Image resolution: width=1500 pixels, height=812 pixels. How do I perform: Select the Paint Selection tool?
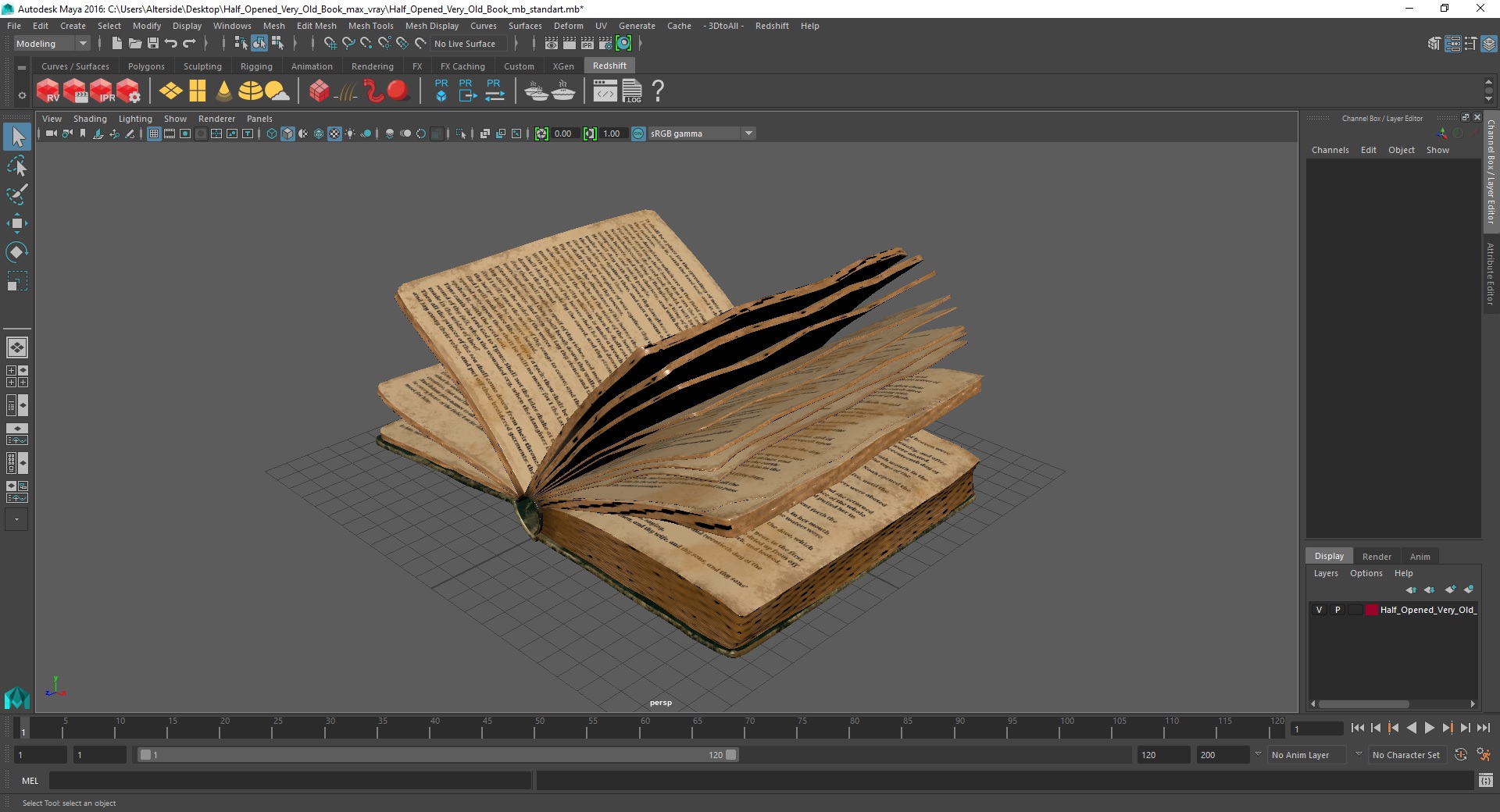[x=16, y=194]
